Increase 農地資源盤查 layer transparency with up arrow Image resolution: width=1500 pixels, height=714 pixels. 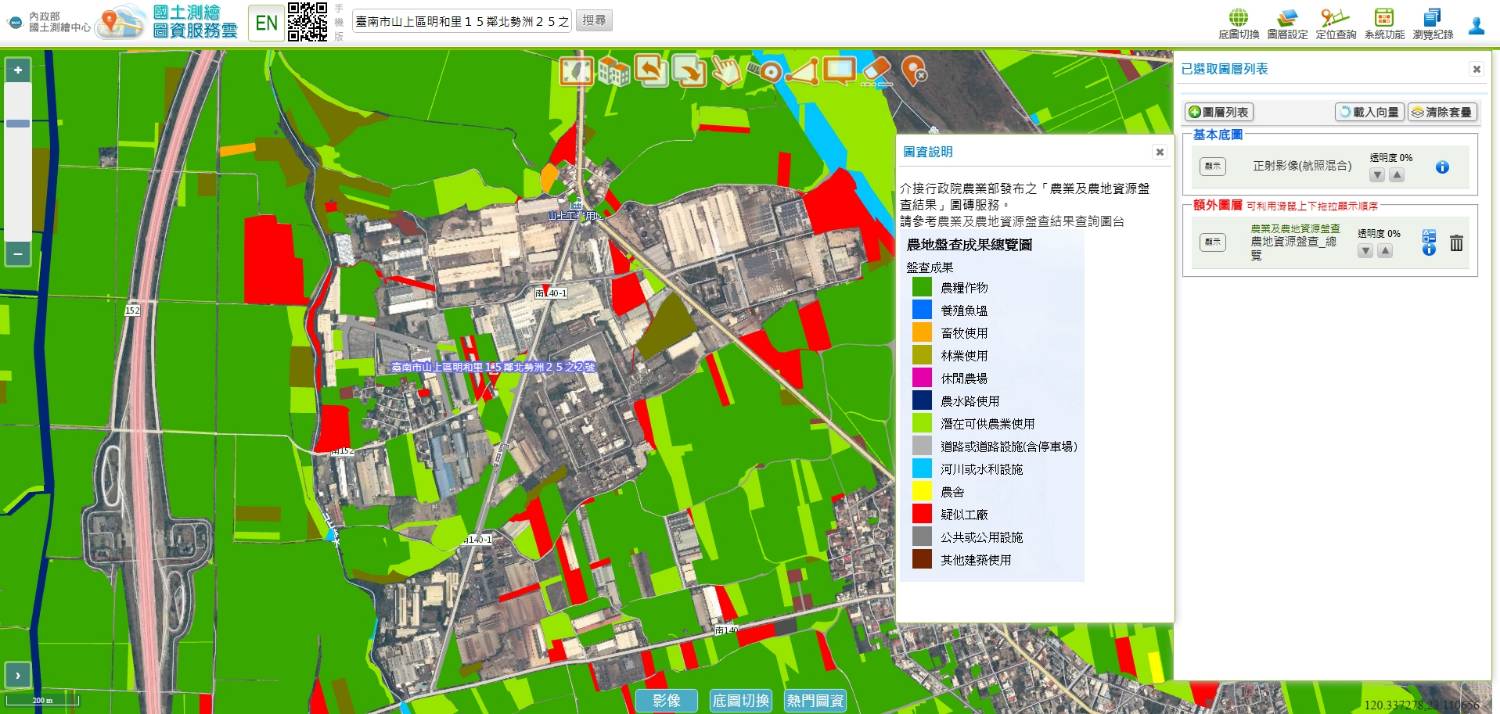pos(1385,251)
